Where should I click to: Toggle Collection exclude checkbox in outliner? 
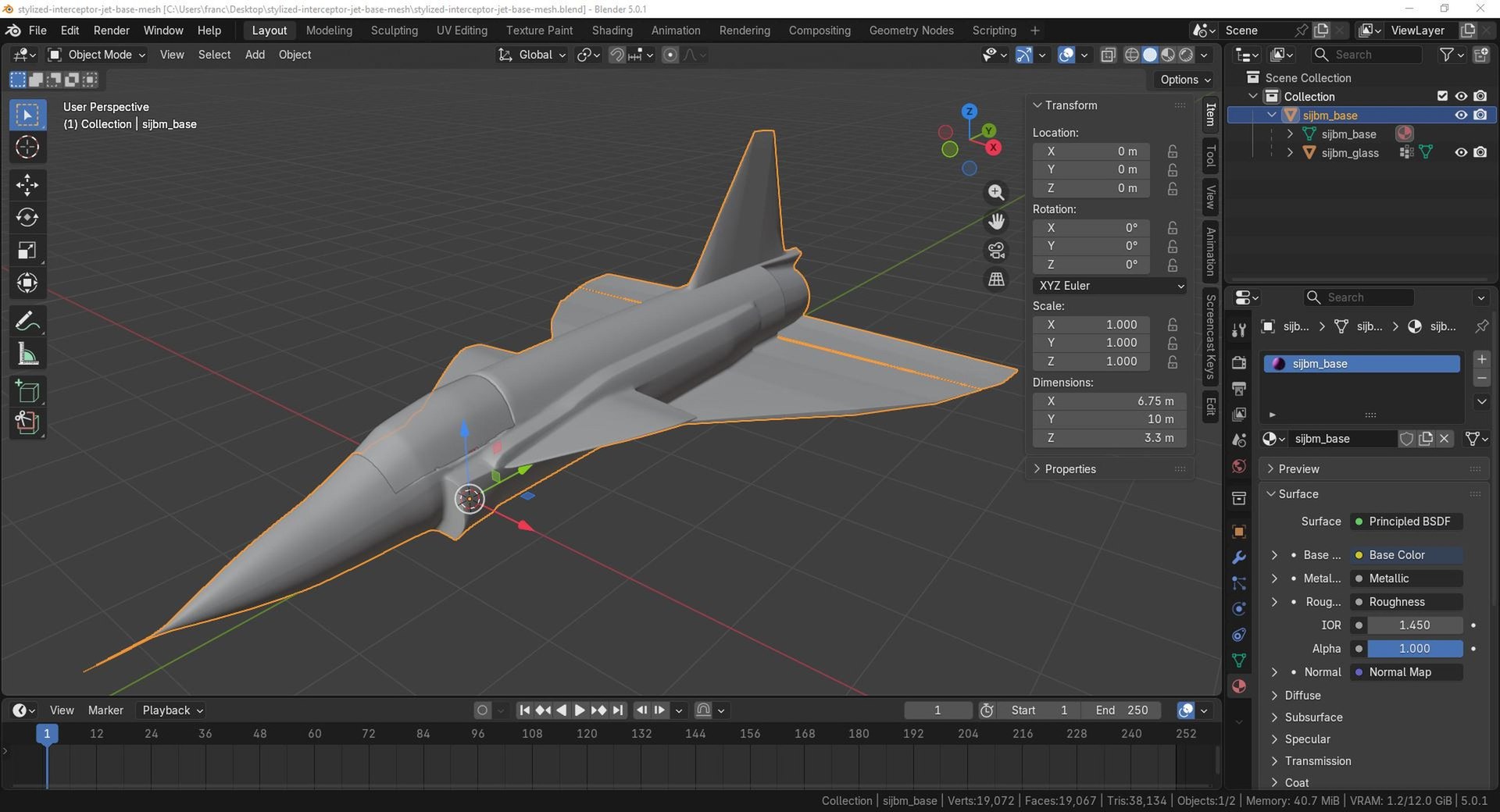click(1442, 96)
